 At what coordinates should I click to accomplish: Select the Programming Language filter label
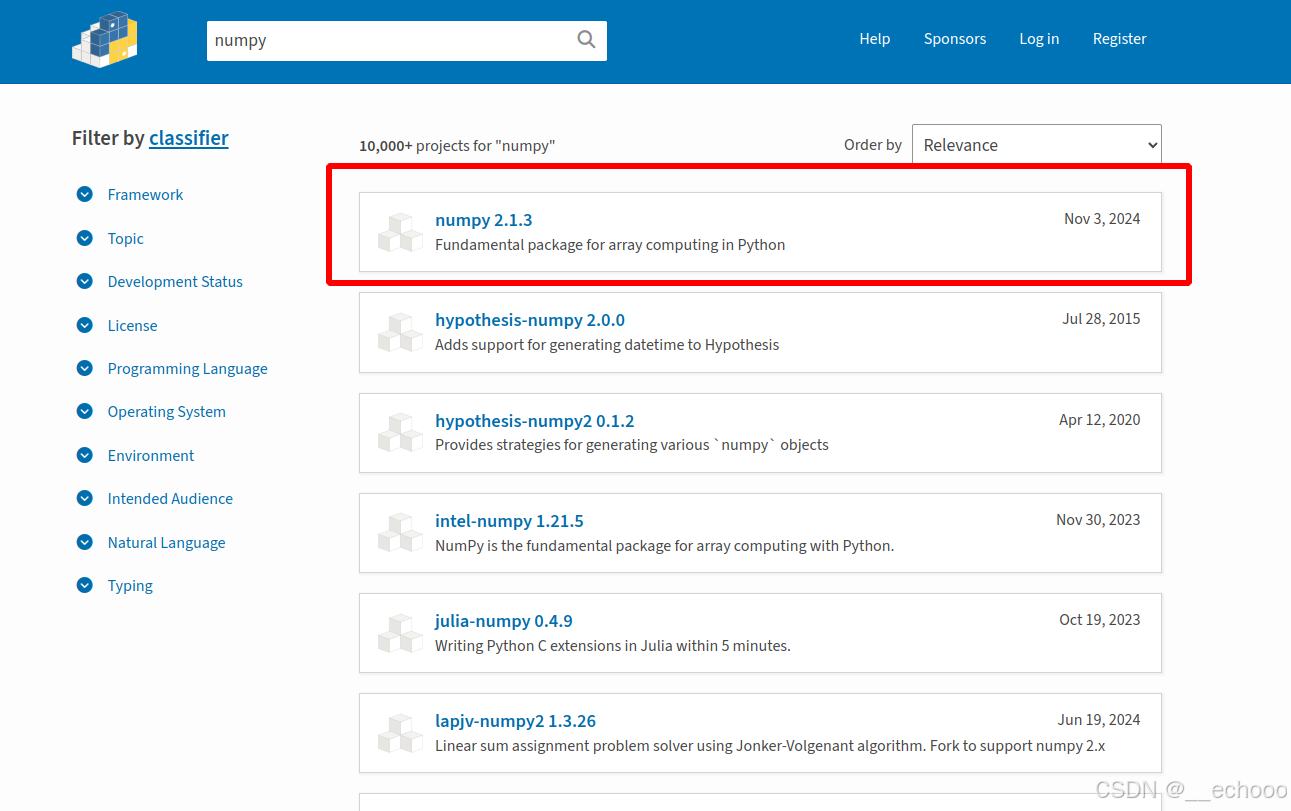pyautogui.click(x=188, y=369)
